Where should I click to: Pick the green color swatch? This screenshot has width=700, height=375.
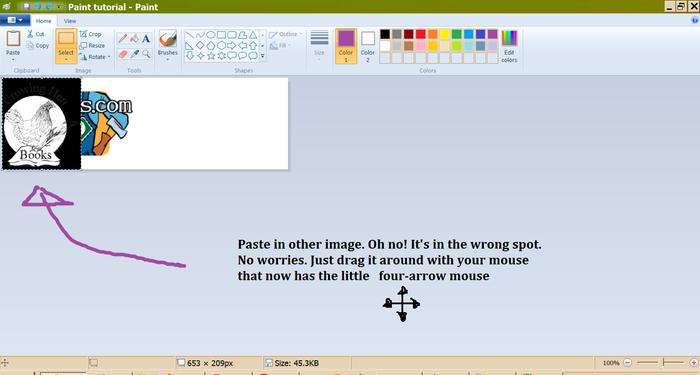pos(456,34)
